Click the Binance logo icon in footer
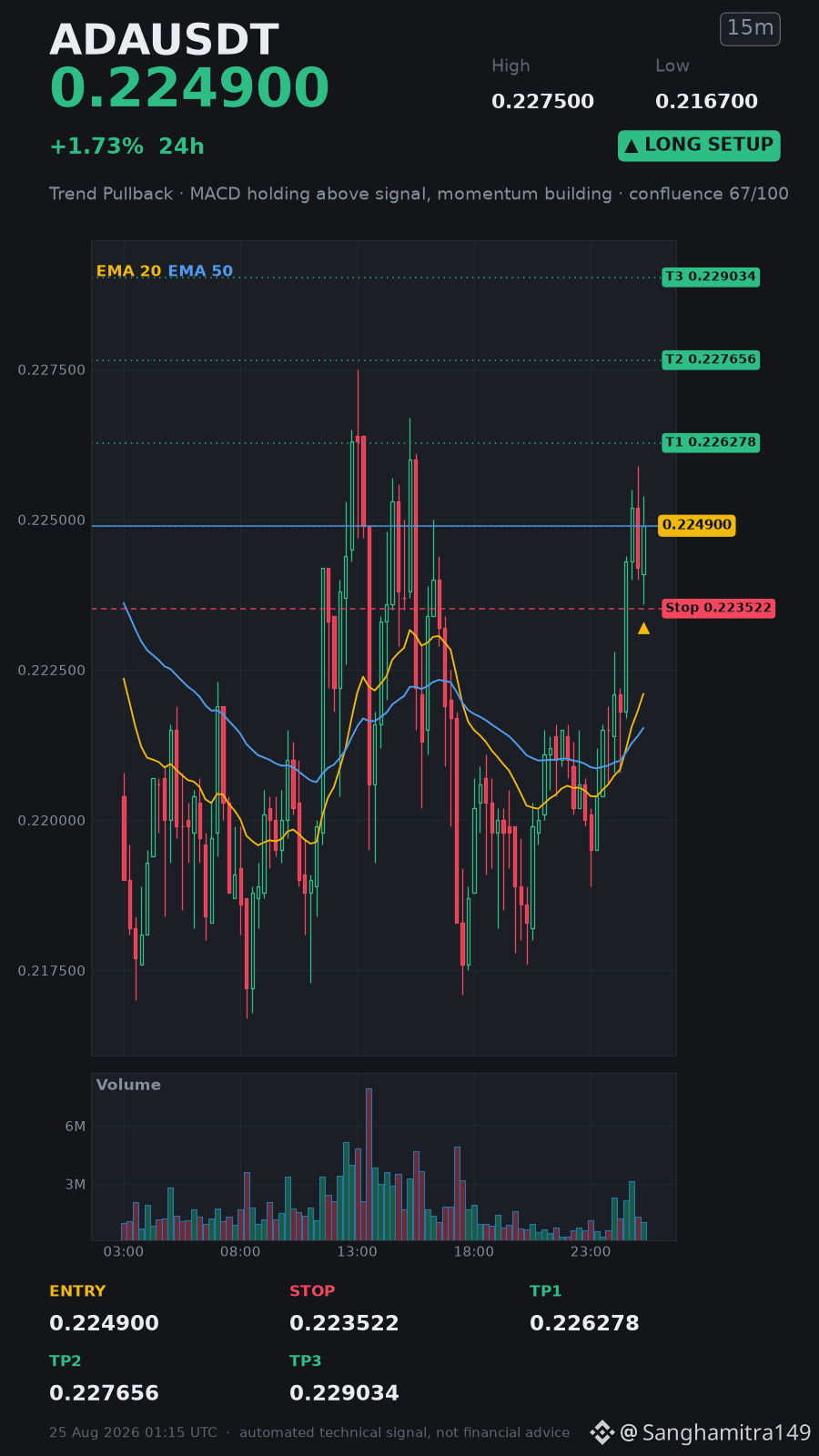Image resolution: width=819 pixels, height=1456 pixels. [602, 1432]
